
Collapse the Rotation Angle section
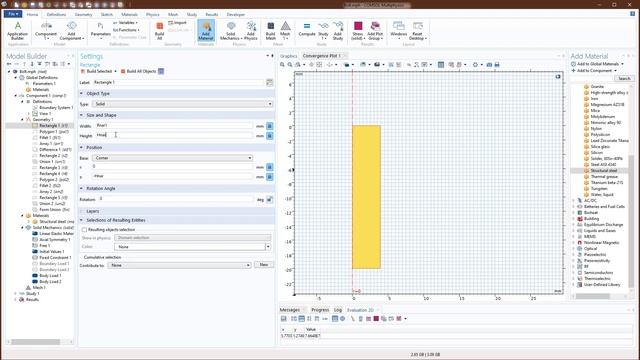[x=81, y=189]
